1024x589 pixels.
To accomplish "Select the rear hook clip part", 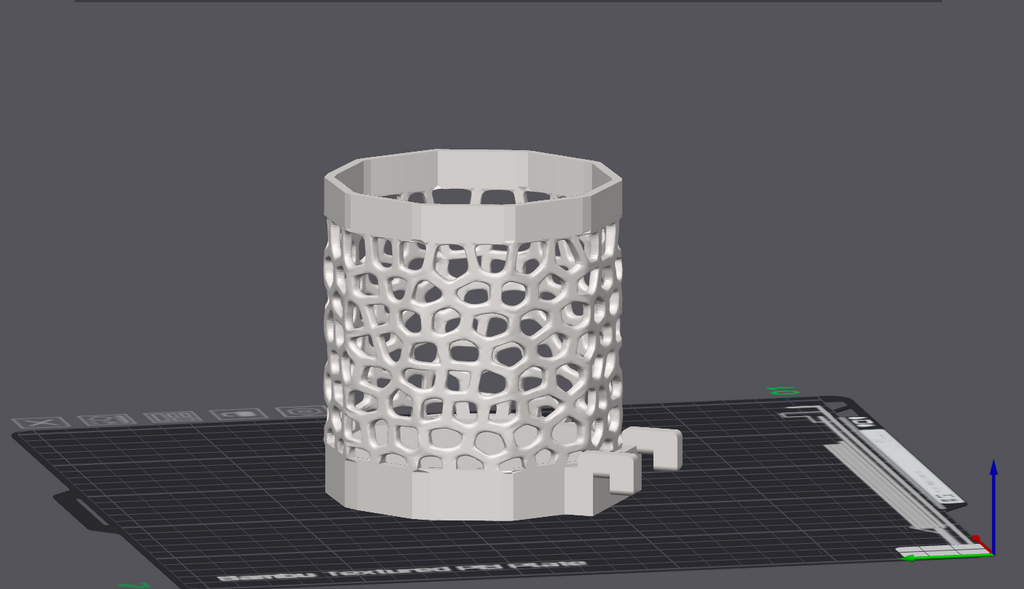I will (651, 447).
